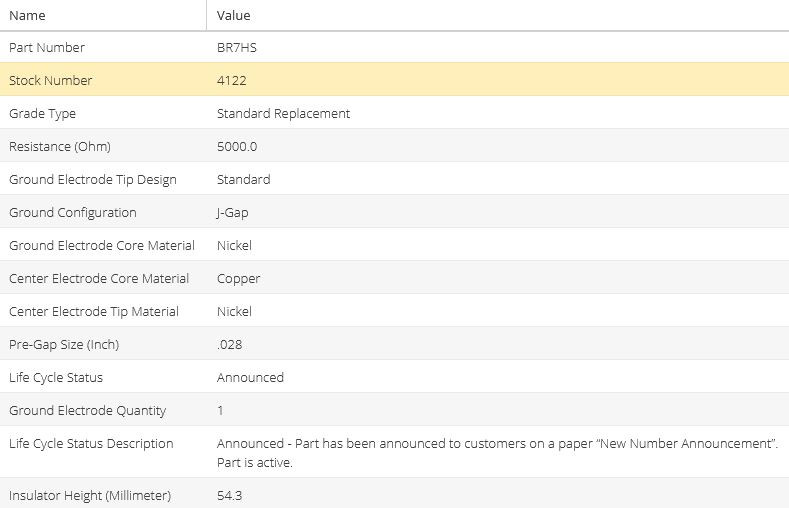Click the Copper core material value

(x=238, y=278)
